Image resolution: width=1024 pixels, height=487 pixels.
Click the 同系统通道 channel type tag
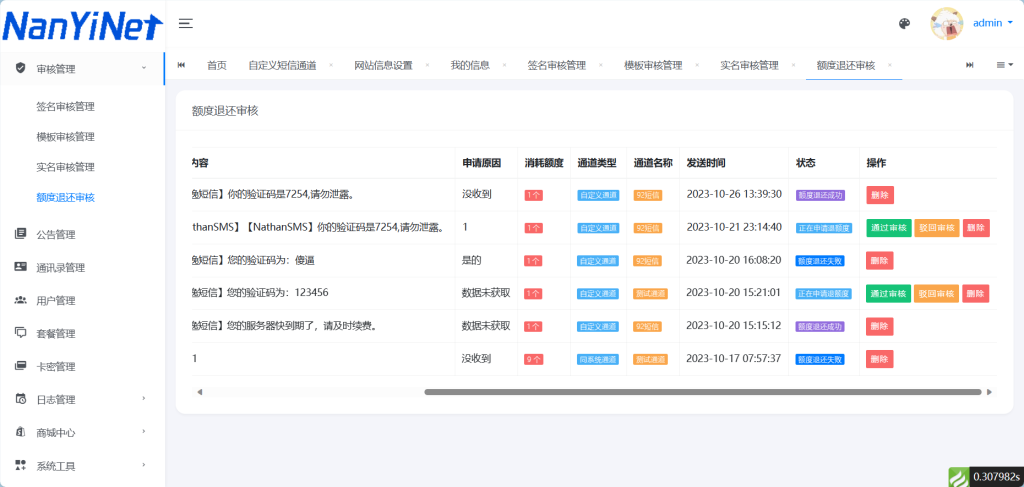(x=598, y=359)
